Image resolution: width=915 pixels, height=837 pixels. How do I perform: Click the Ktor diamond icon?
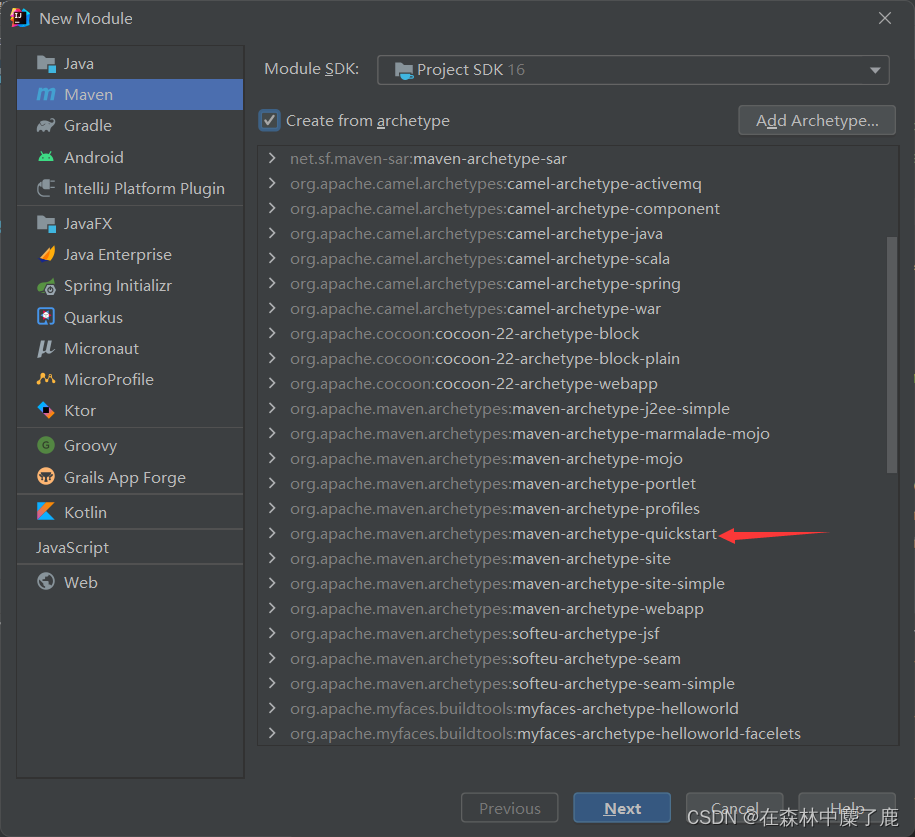click(x=46, y=410)
